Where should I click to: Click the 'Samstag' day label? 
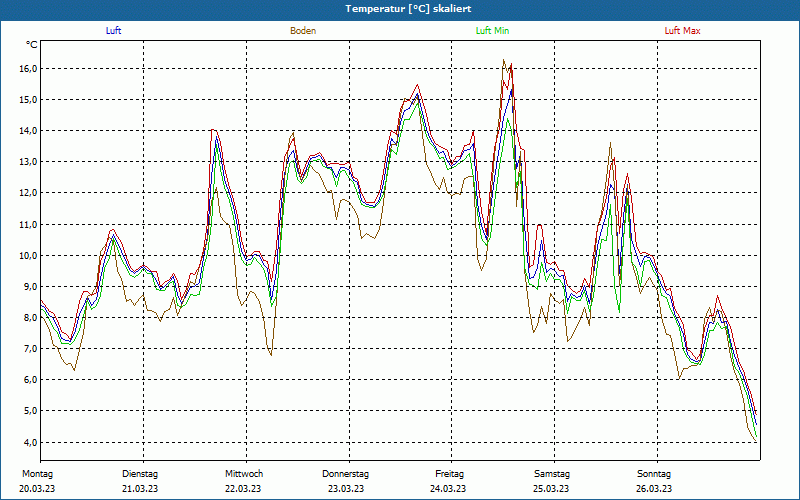pos(552,474)
